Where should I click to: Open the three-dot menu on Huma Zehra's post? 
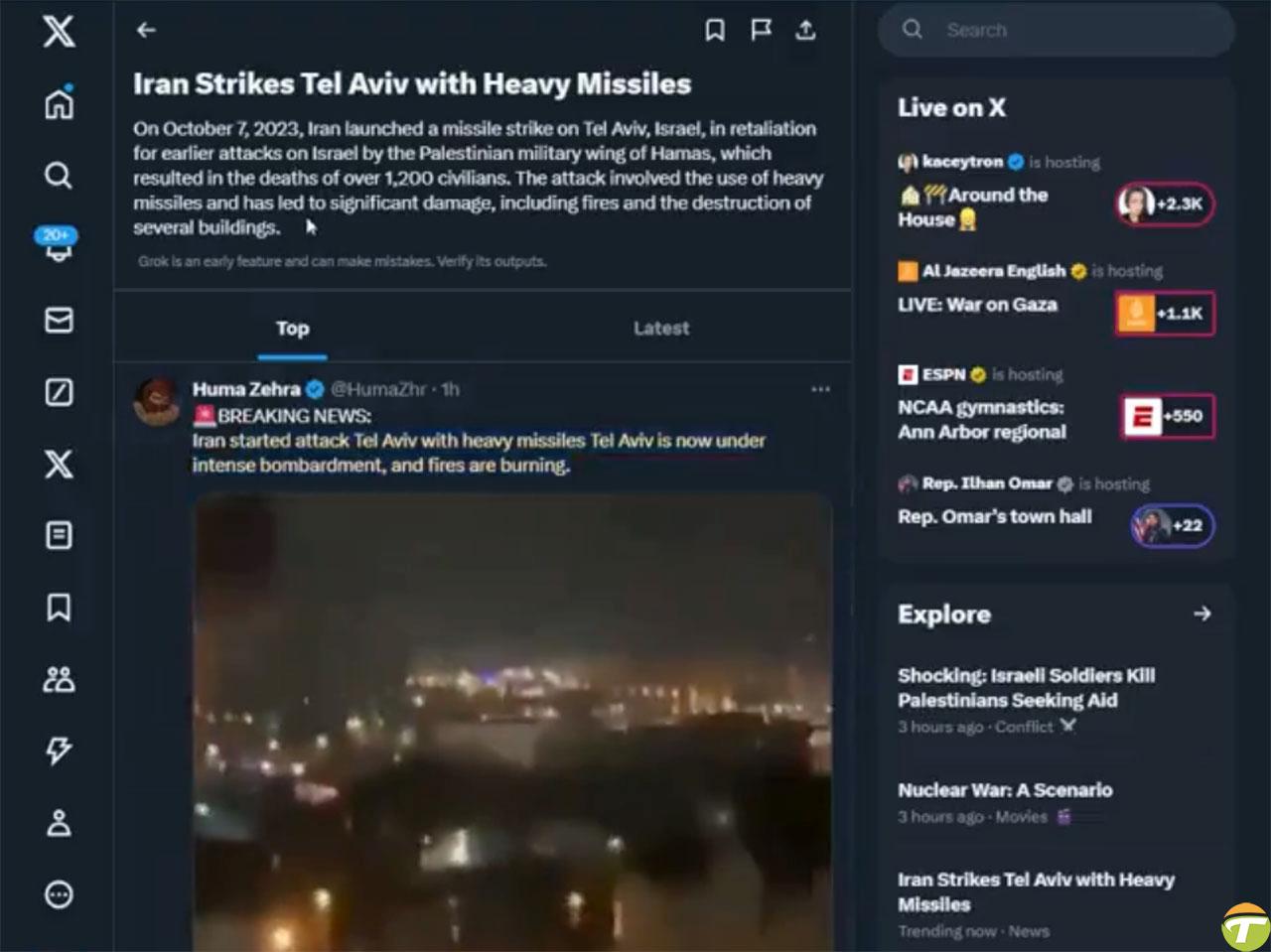(x=820, y=389)
